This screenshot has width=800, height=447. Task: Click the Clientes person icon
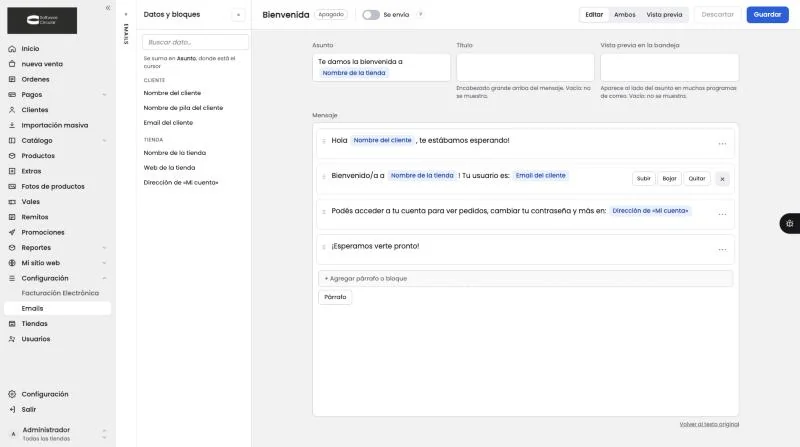[x=12, y=110]
